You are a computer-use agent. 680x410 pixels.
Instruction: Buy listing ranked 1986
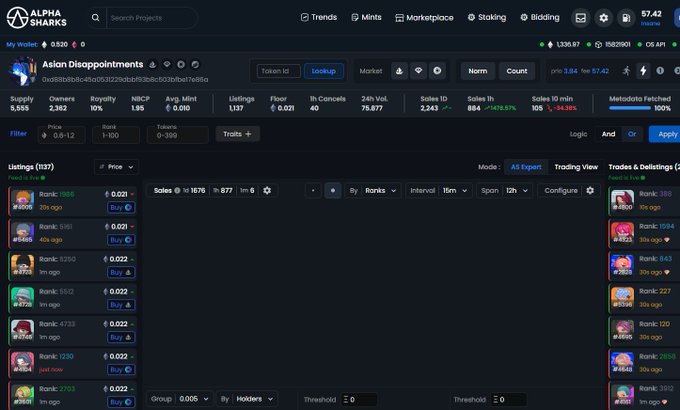(121, 207)
